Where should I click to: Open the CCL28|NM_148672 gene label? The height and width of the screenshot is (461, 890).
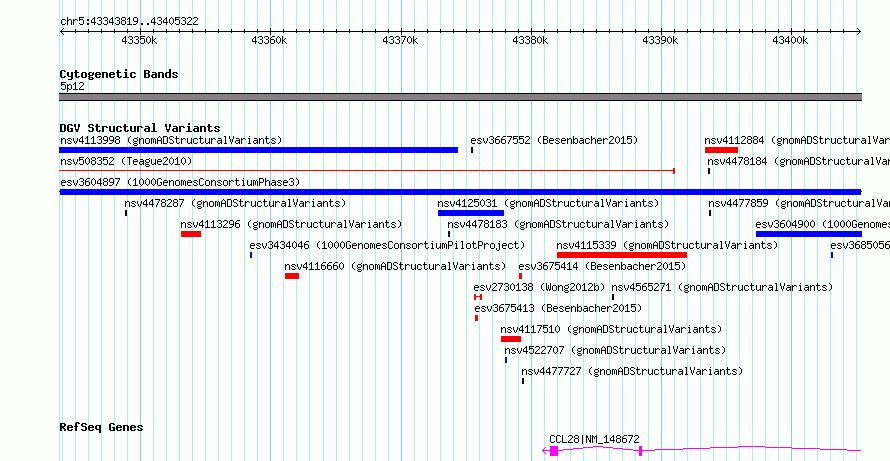tap(594, 439)
